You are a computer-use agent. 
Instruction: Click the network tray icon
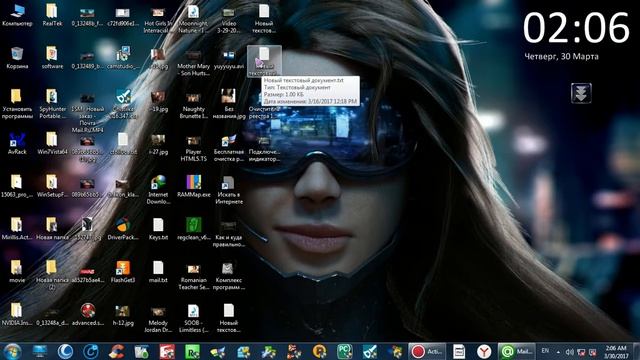[x=581, y=352]
